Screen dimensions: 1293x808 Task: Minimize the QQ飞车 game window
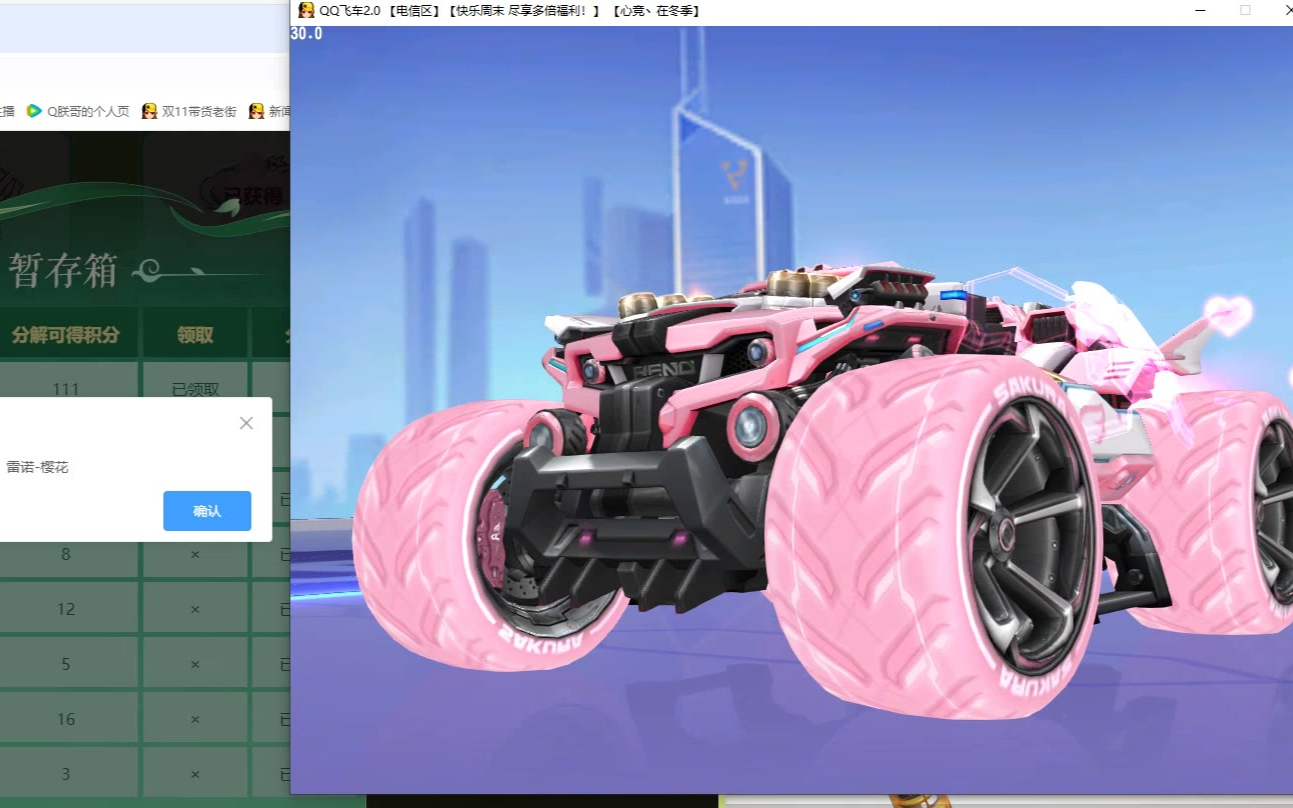pyautogui.click(x=1201, y=10)
